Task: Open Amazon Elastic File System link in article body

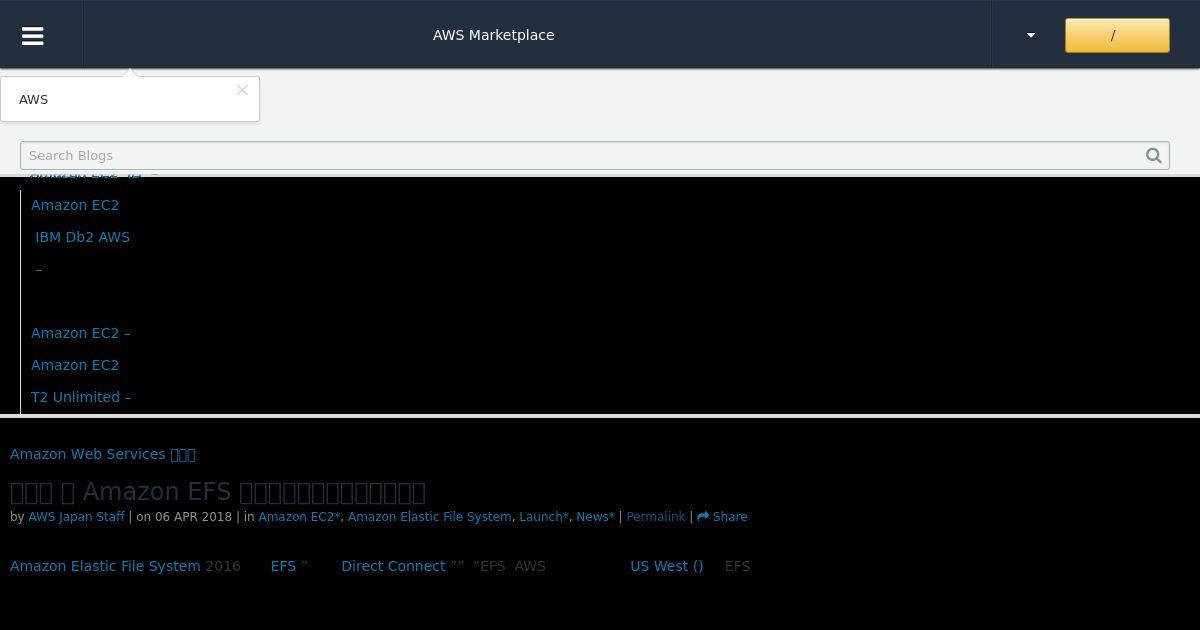Action: [105, 566]
